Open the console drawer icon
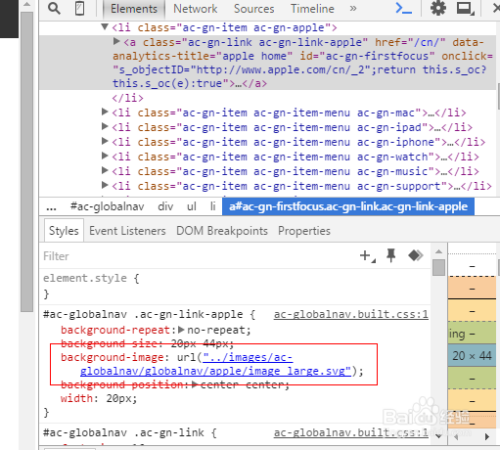 point(403,9)
